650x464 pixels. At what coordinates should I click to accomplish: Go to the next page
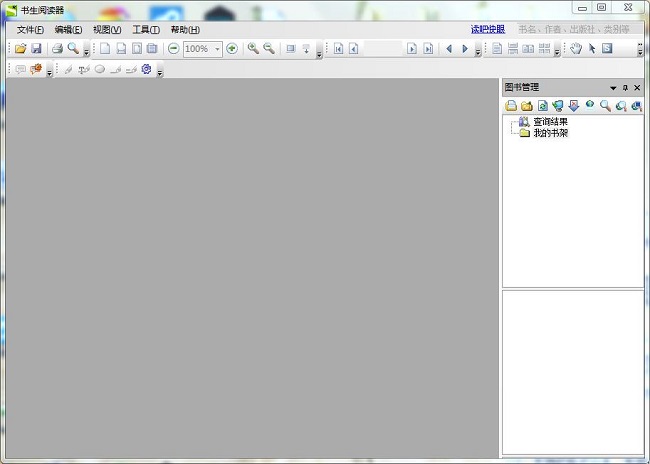tap(412, 49)
